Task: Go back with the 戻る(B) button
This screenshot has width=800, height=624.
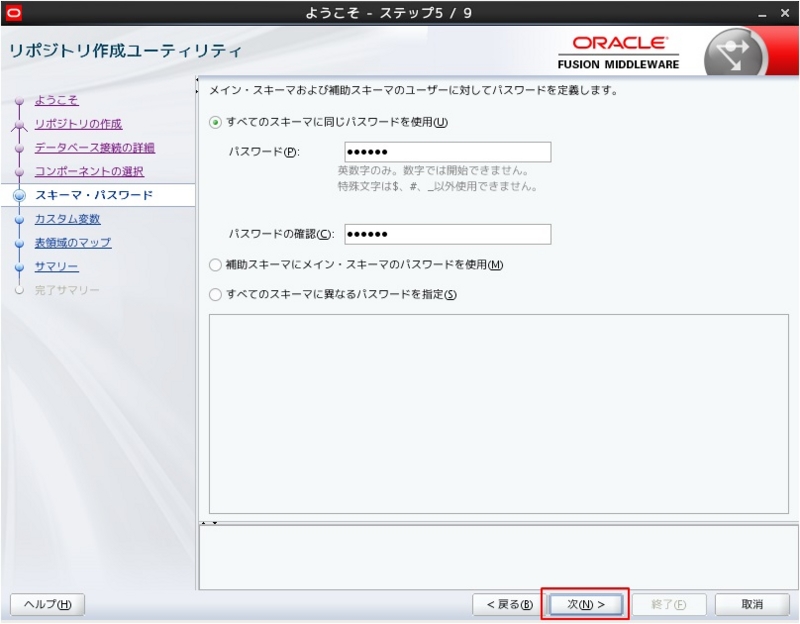Action: point(509,604)
